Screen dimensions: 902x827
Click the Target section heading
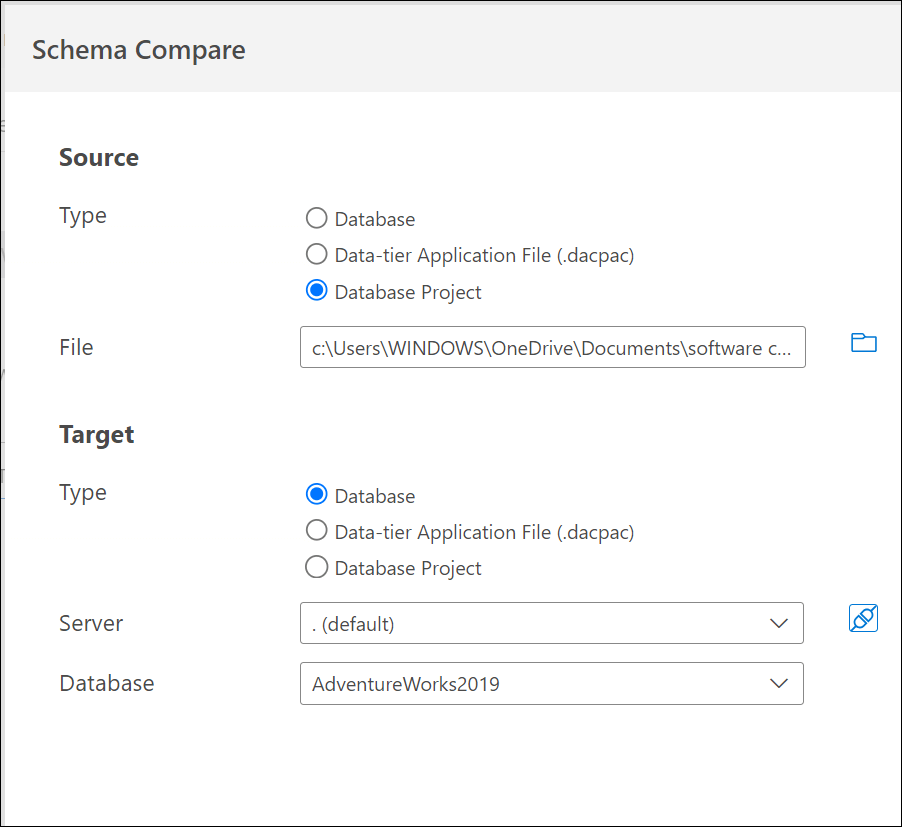pos(97,434)
